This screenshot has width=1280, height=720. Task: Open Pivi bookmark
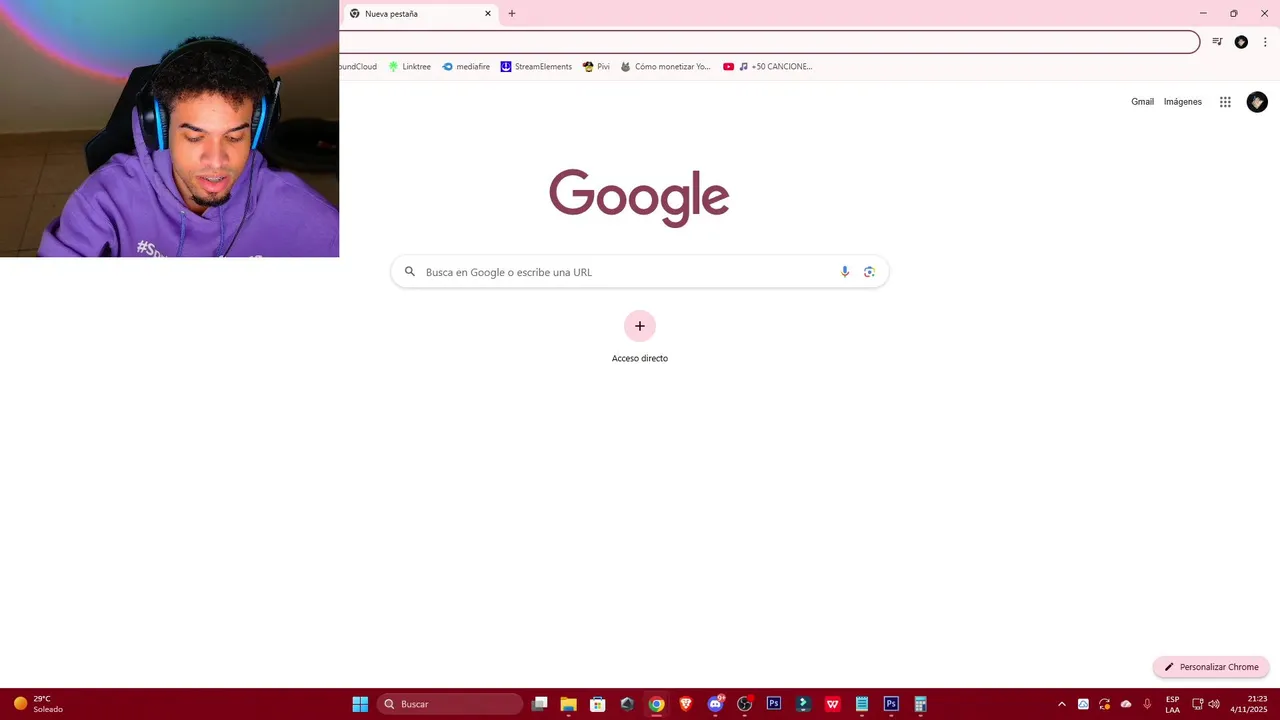(x=596, y=67)
